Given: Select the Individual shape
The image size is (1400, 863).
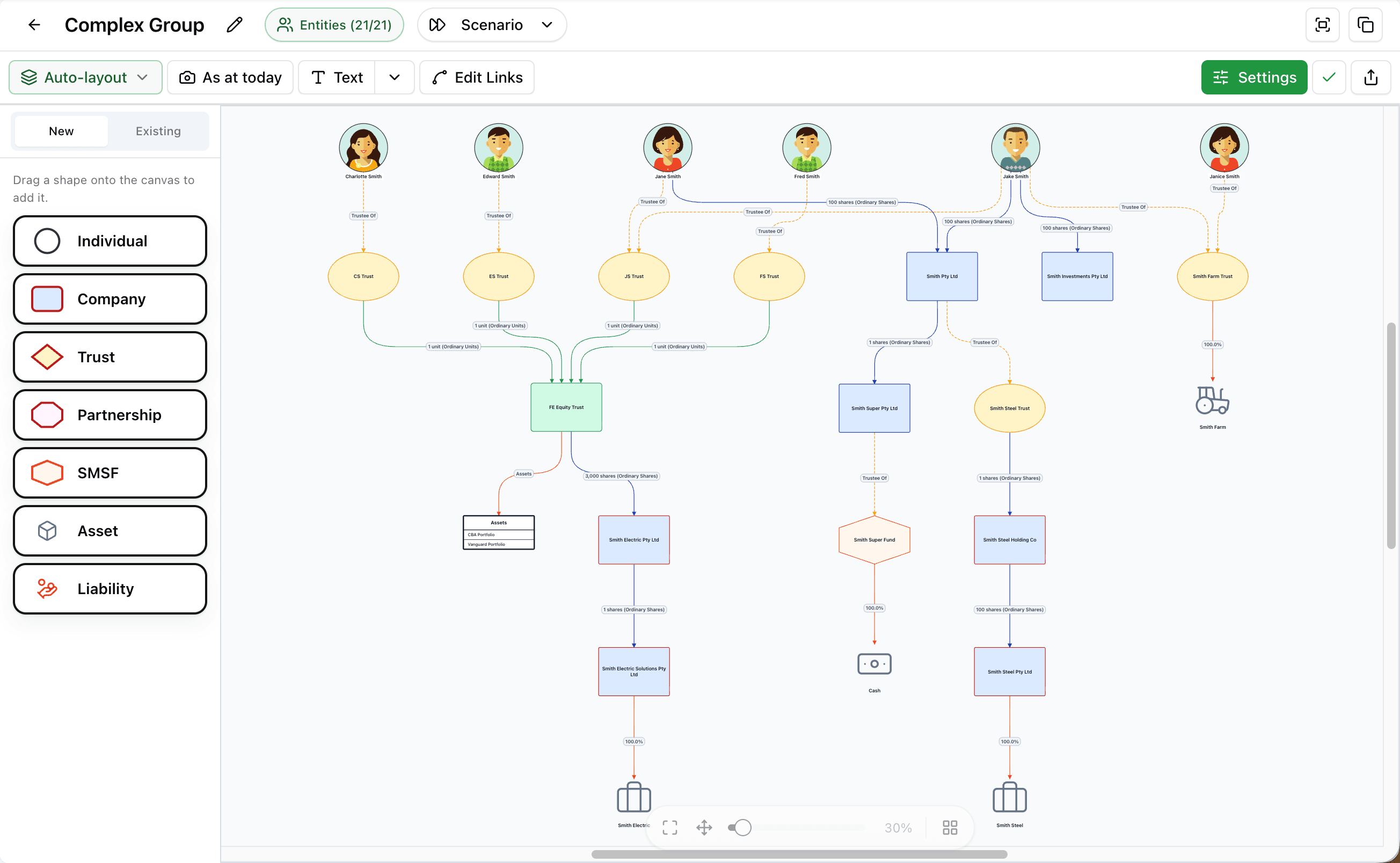Looking at the screenshot, I should 110,241.
